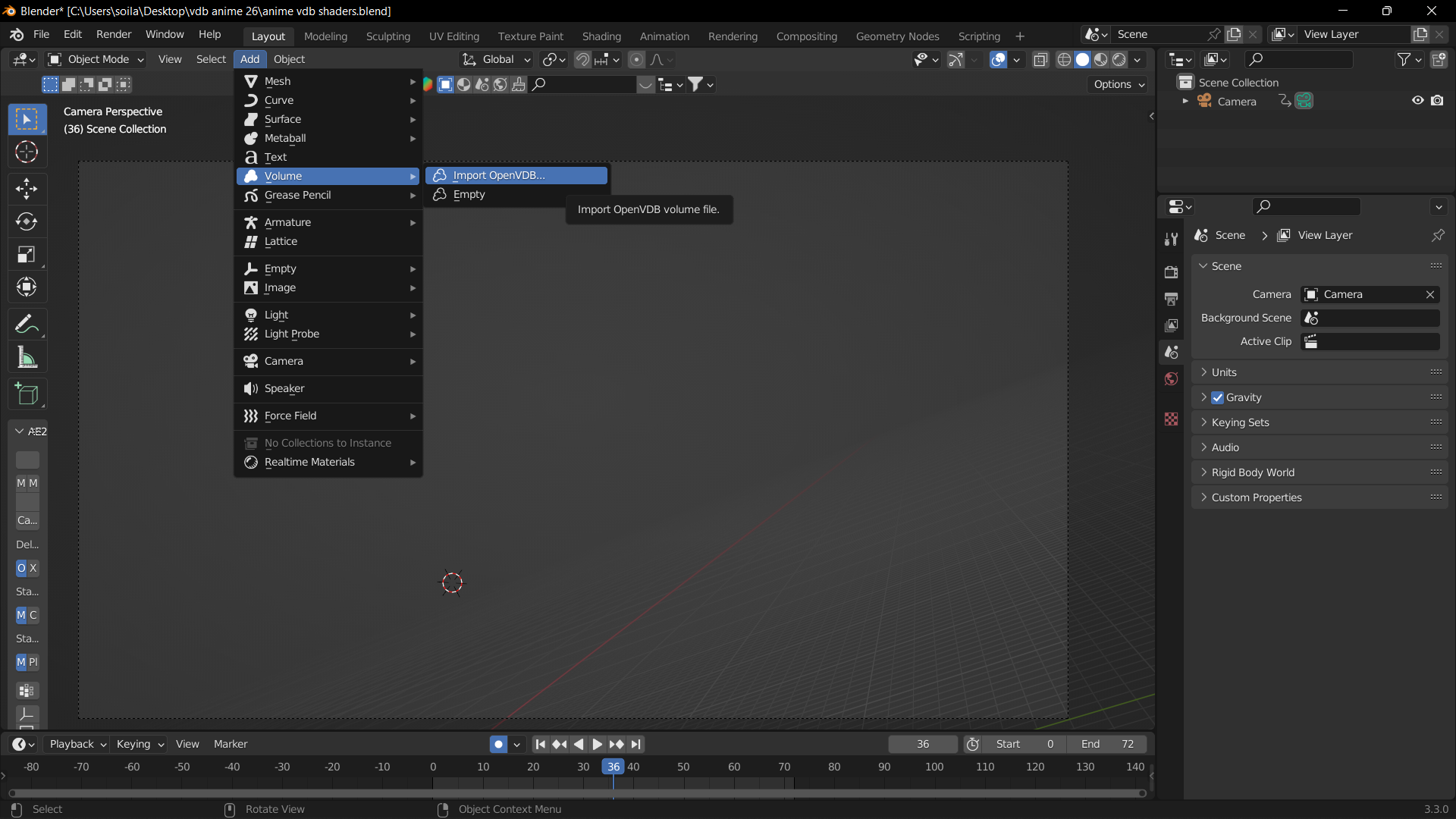The width and height of the screenshot is (1456, 819).
Task: Choose the Add Cube tool
Action: 27,394
